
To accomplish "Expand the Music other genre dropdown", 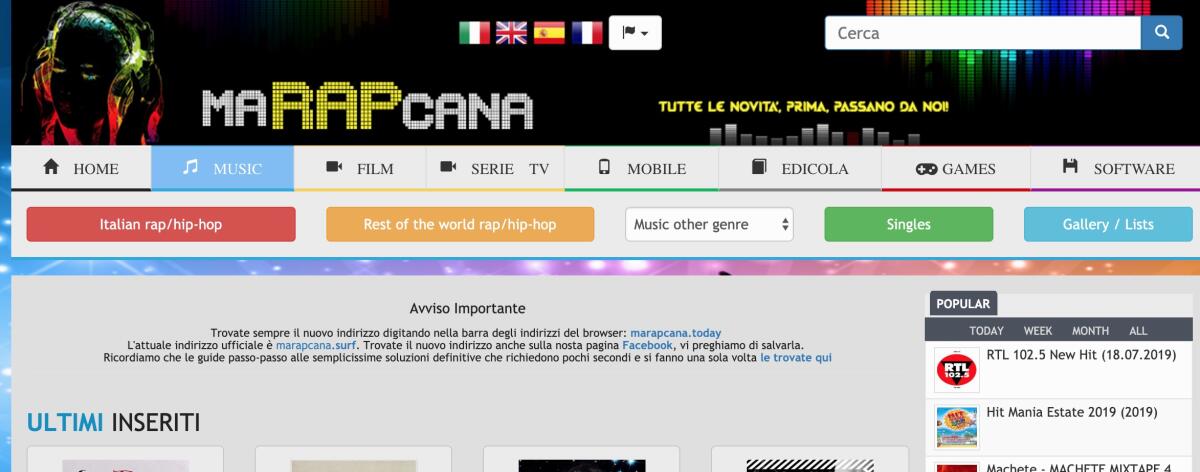I will coord(709,224).
